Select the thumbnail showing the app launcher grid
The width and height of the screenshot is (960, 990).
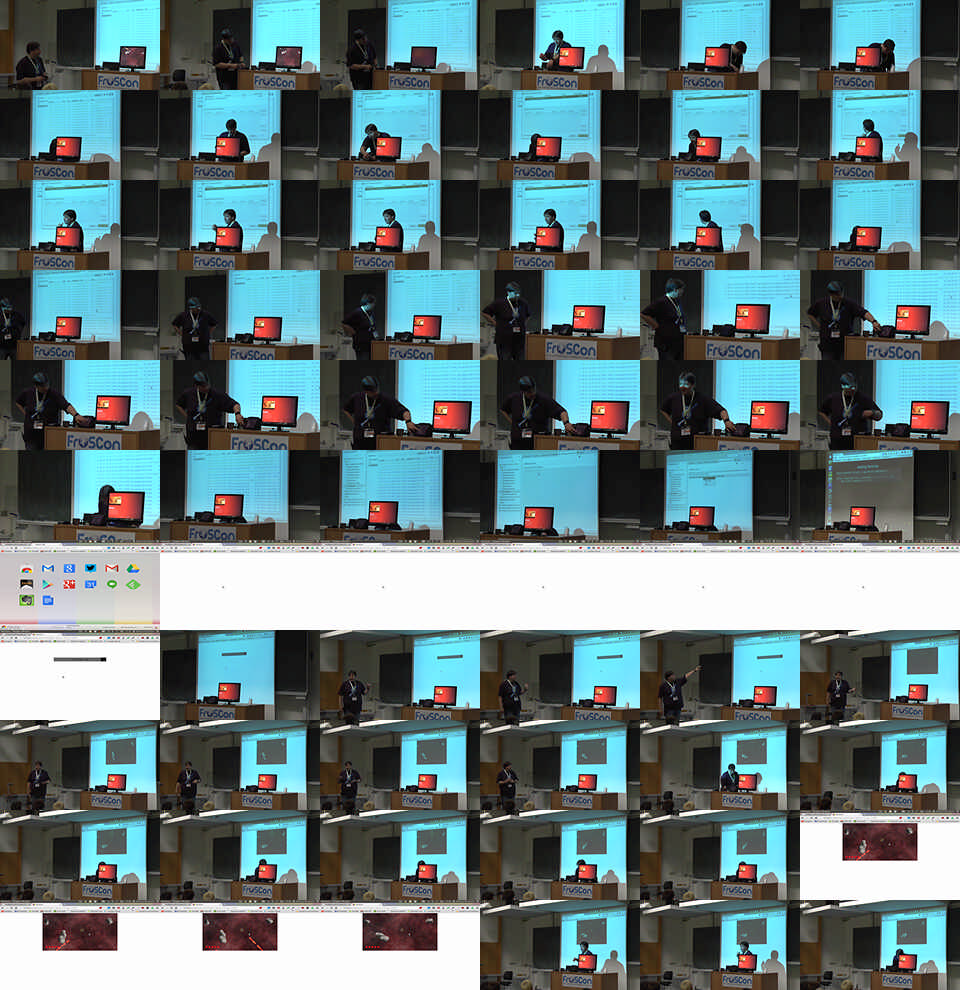pos(80,585)
